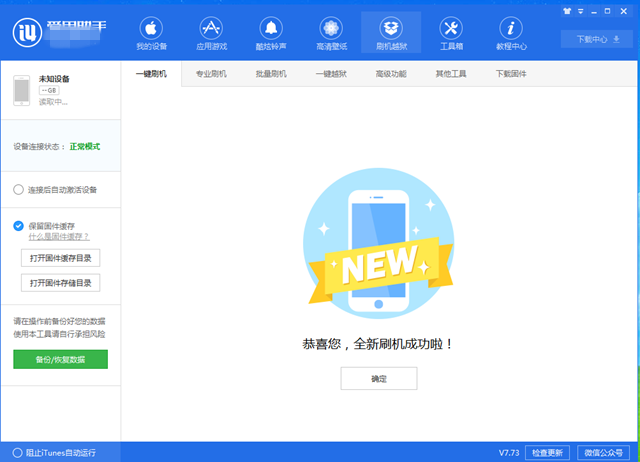The height and width of the screenshot is (462, 640).
Task: Toggle 阻止iTunes自动运行 option
Action: pos(17,453)
